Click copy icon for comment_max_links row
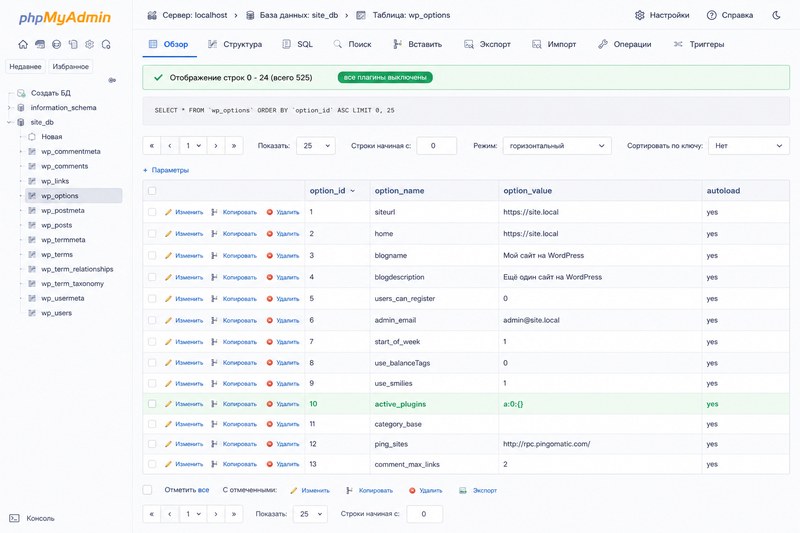Screen dimensions: 800x533 pyautogui.click(x=214, y=464)
